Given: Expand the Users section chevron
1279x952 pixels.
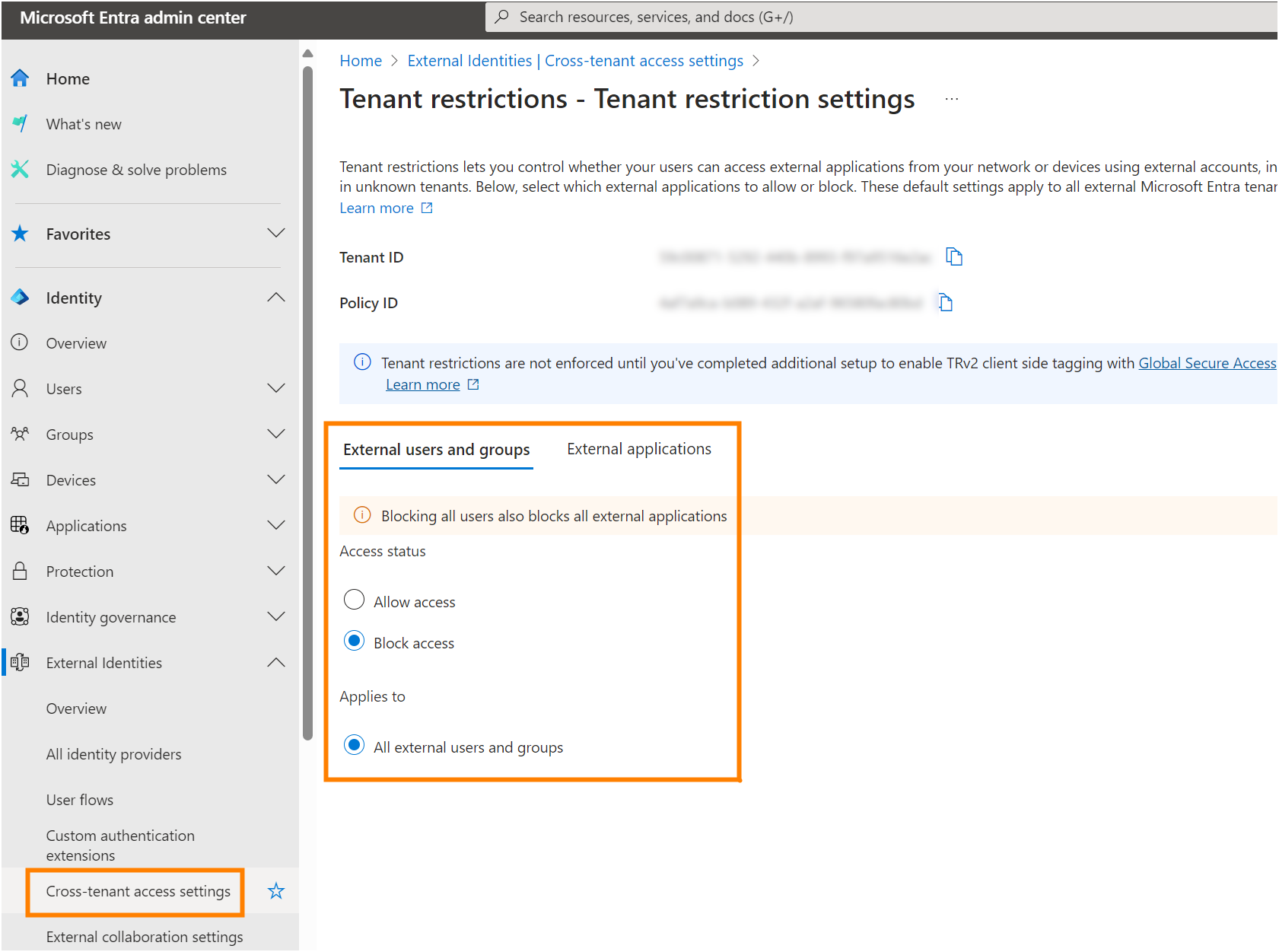Looking at the screenshot, I should click(275, 388).
